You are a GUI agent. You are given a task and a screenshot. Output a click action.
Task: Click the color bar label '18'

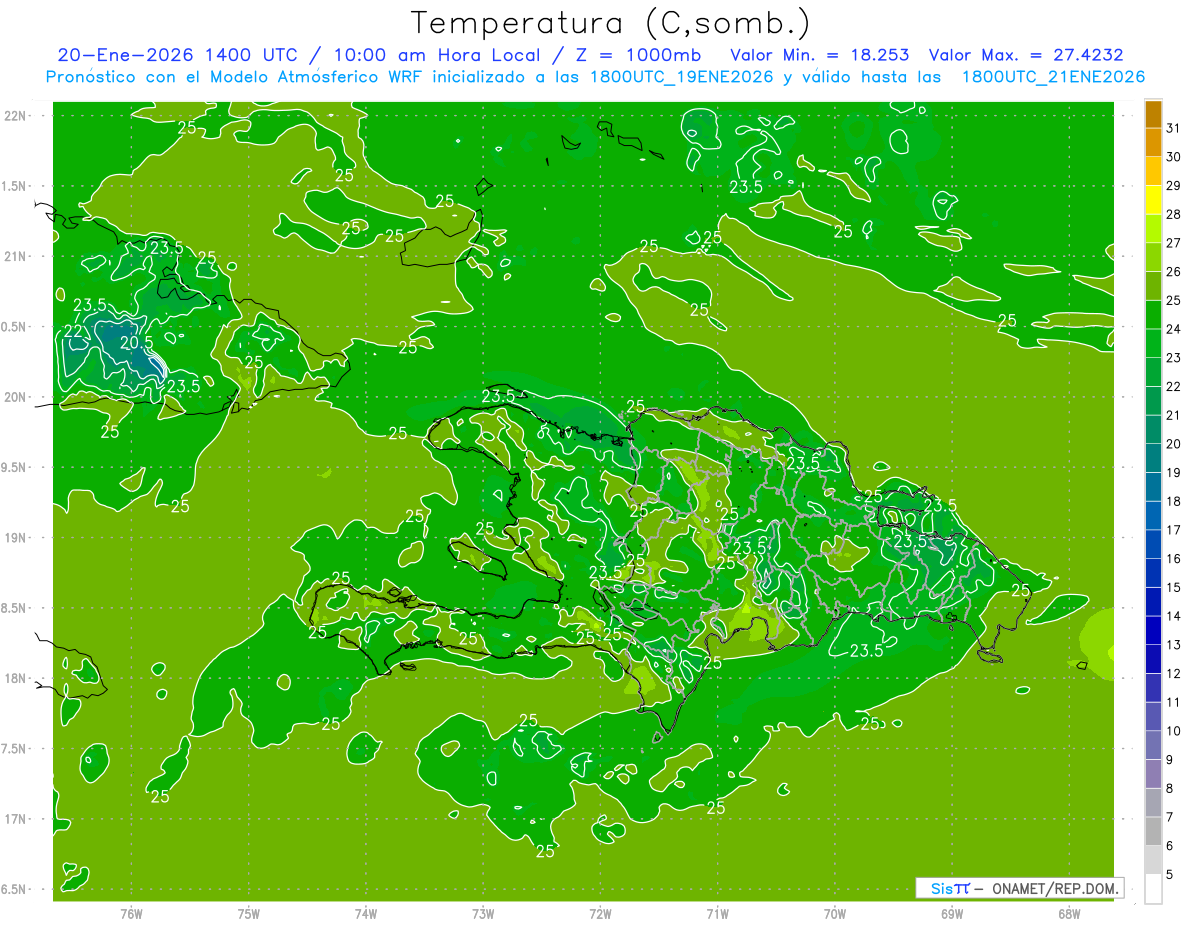click(x=1174, y=502)
